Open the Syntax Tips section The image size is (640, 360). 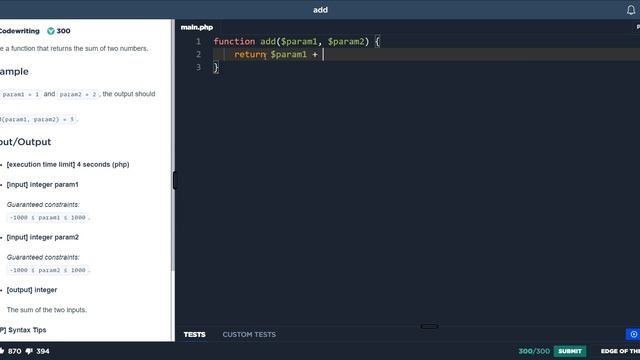[23, 330]
